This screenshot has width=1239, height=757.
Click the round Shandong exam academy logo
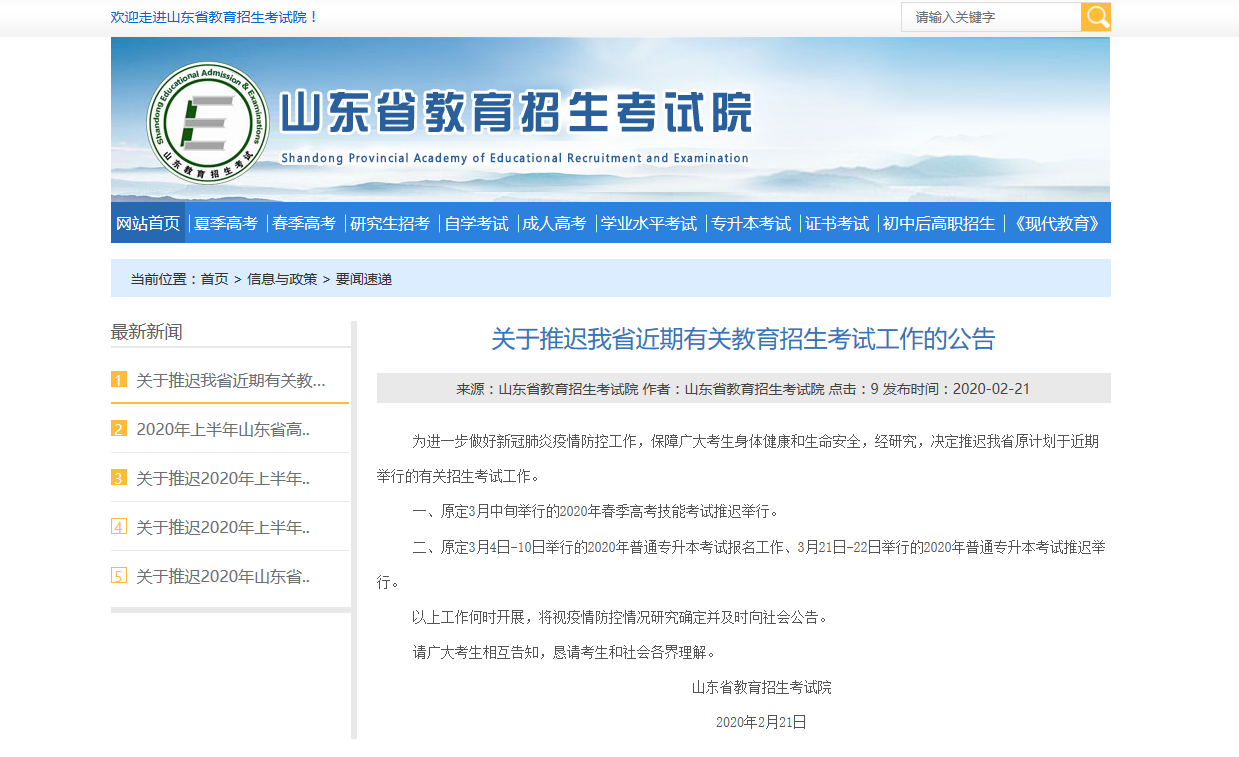click(x=208, y=123)
